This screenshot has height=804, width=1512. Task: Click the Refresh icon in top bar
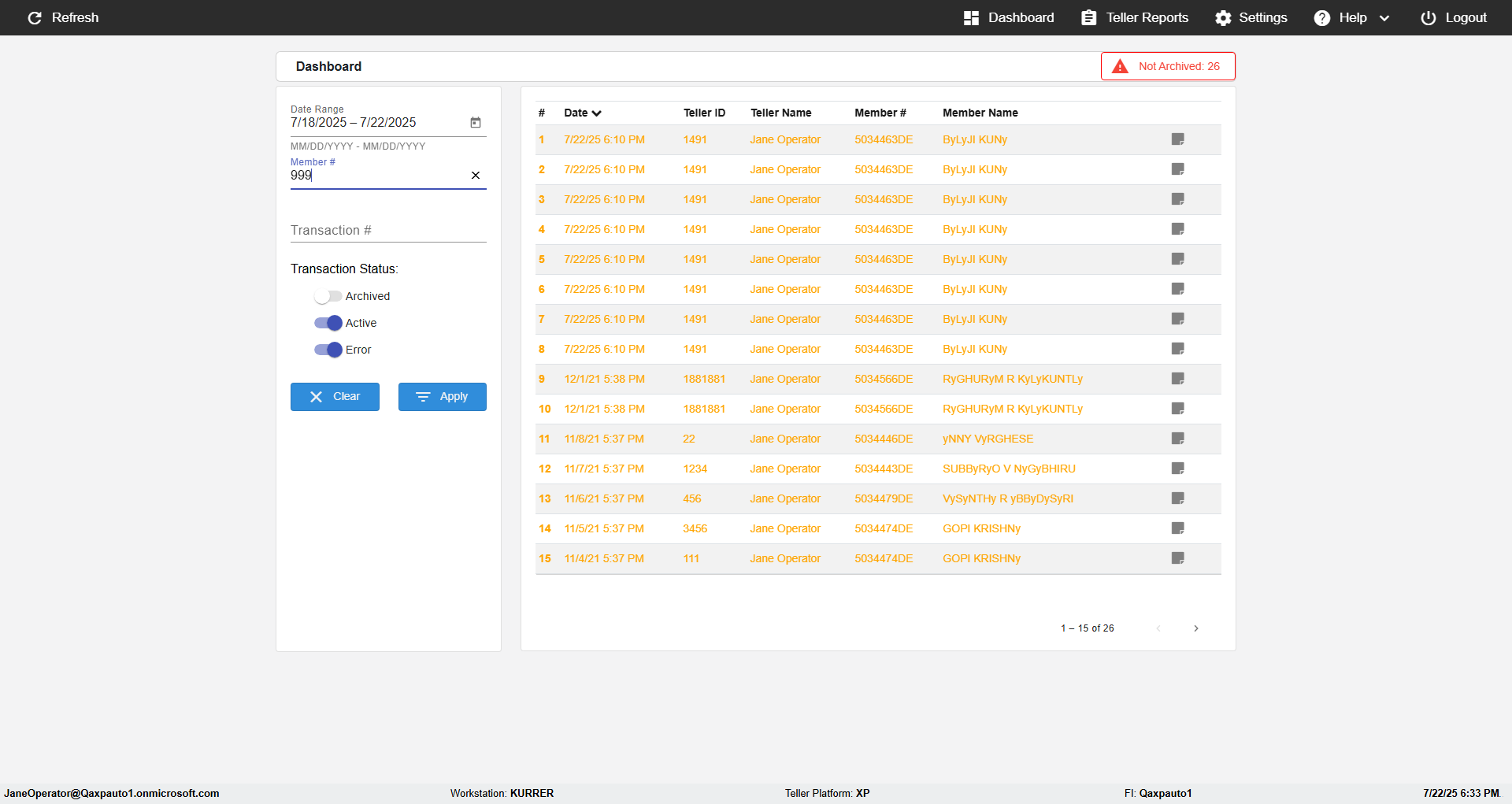point(35,17)
